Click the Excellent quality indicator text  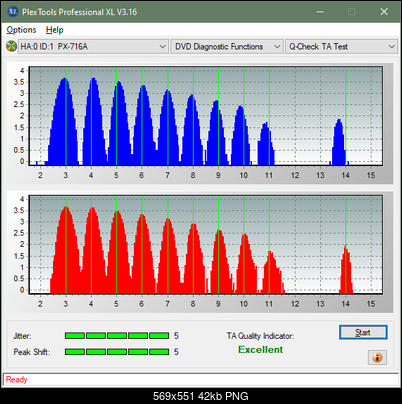pyautogui.click(x=260, y=350)
